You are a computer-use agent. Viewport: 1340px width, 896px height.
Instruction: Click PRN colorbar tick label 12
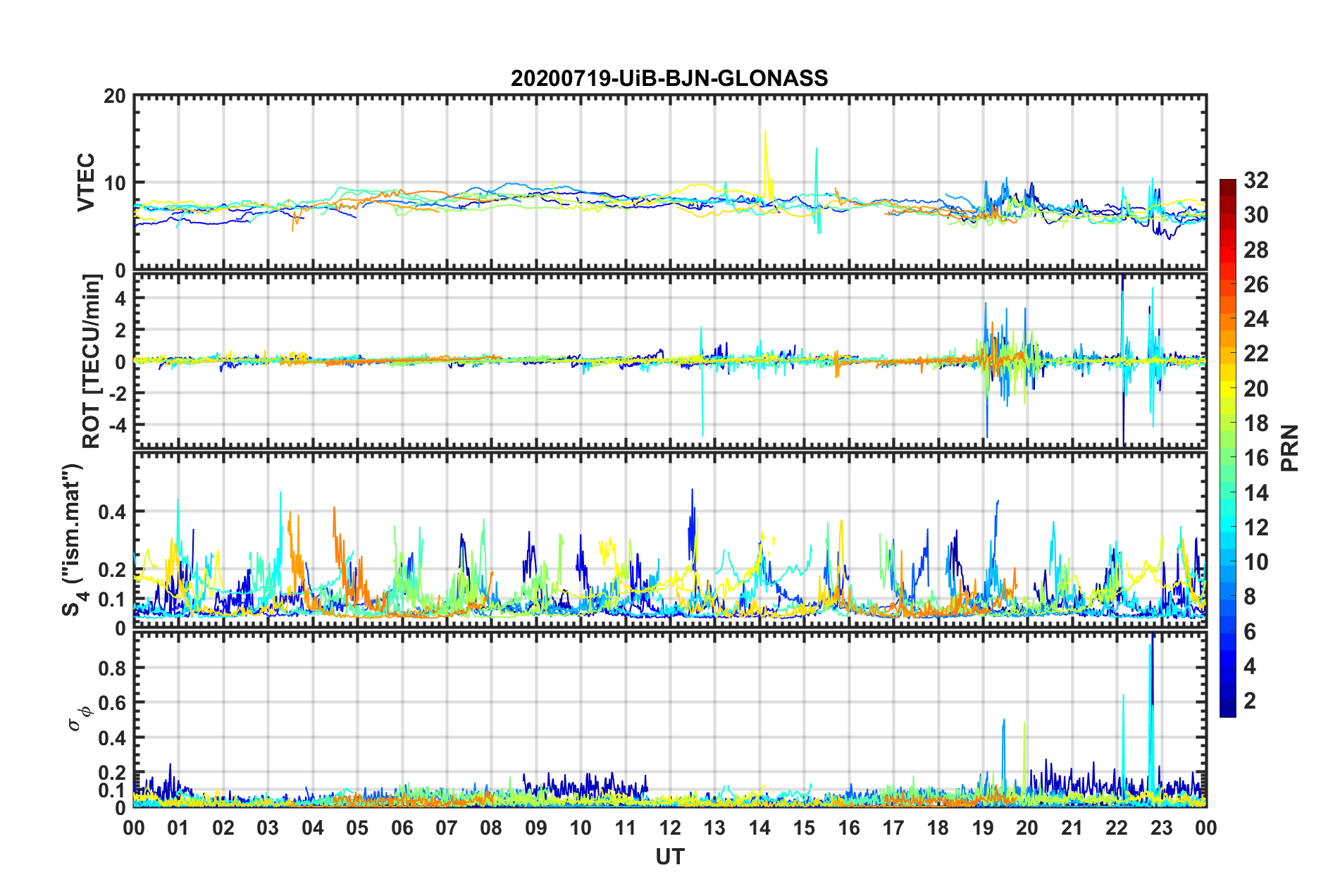[1255, 528]
